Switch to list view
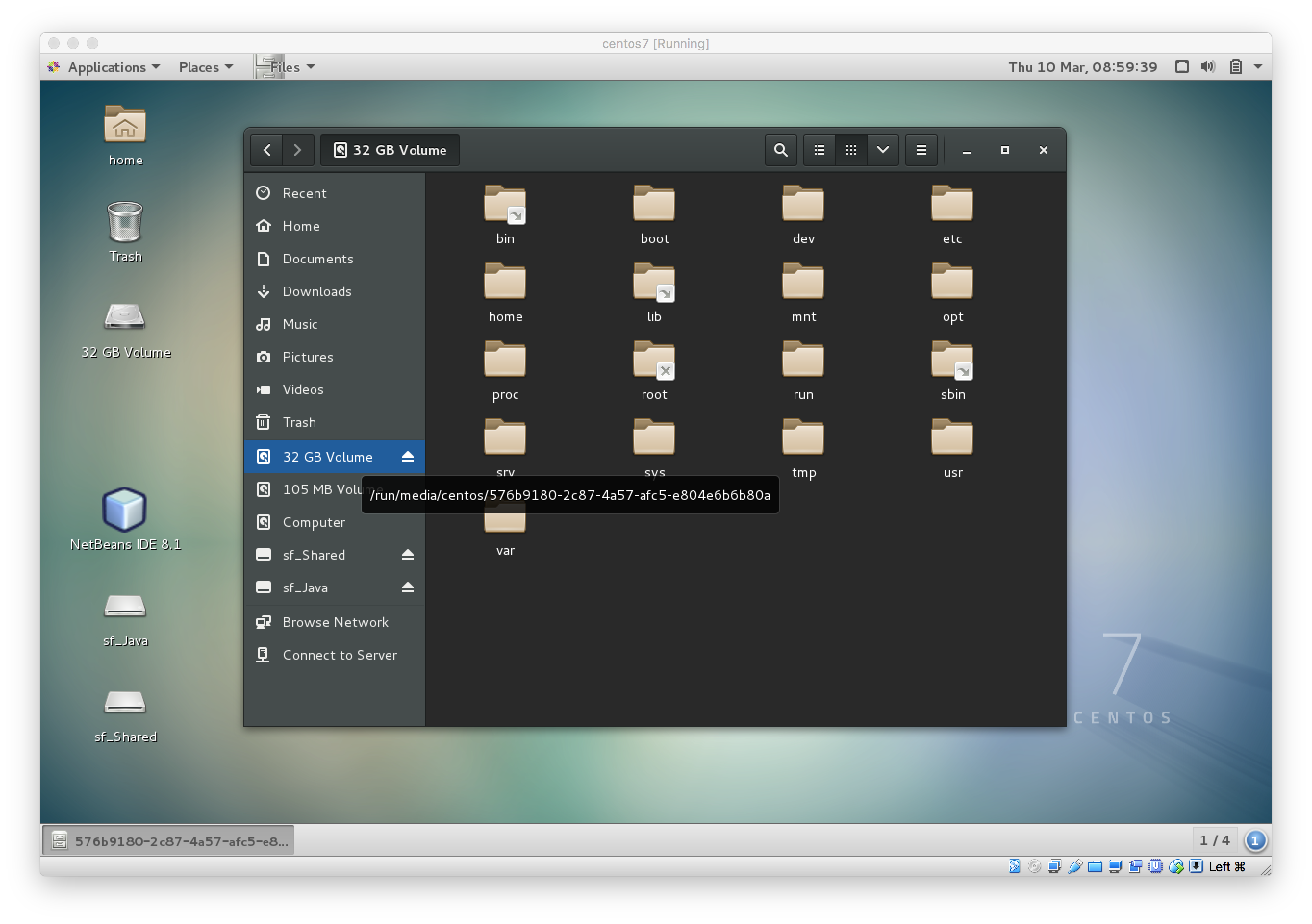The width and height of the screenshot is (1312, 924). (x=819, y=150)
